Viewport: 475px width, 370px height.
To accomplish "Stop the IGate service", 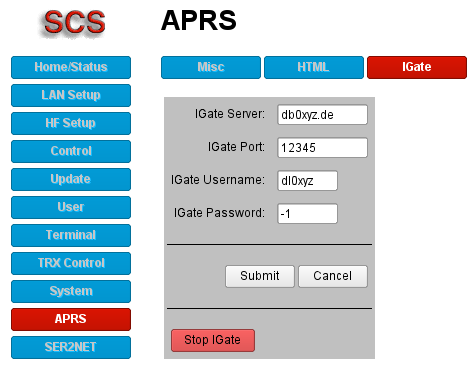I will (213, 340).
